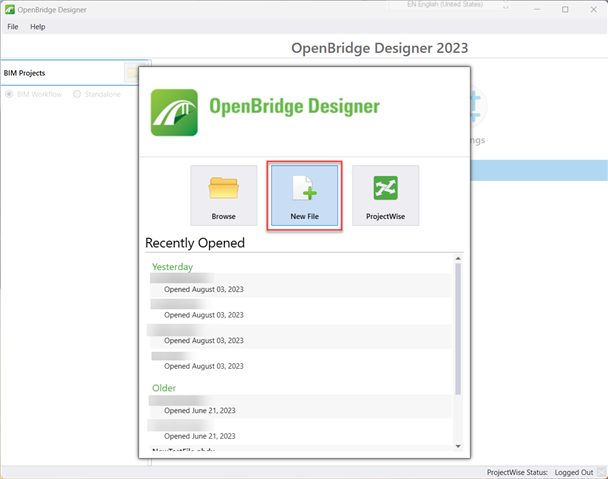This screenshot has width=608, height=479.
Task: Click the Older group heading
Action: point(164,388)
